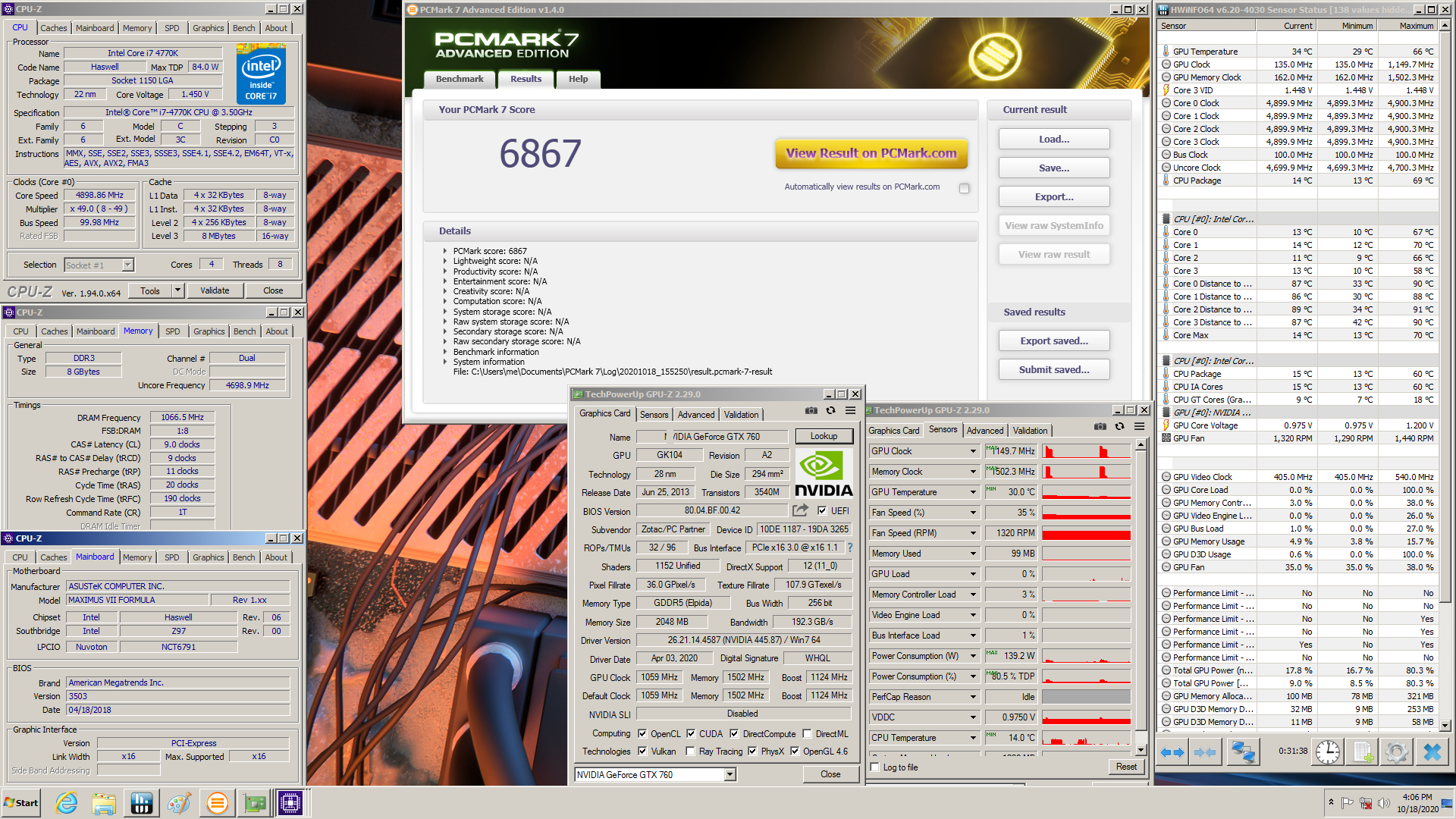Viewport: 1456px width, 819px height.
Task: Switch to CPU-Z taskbar icon
Action: click(x=290, y=803)
